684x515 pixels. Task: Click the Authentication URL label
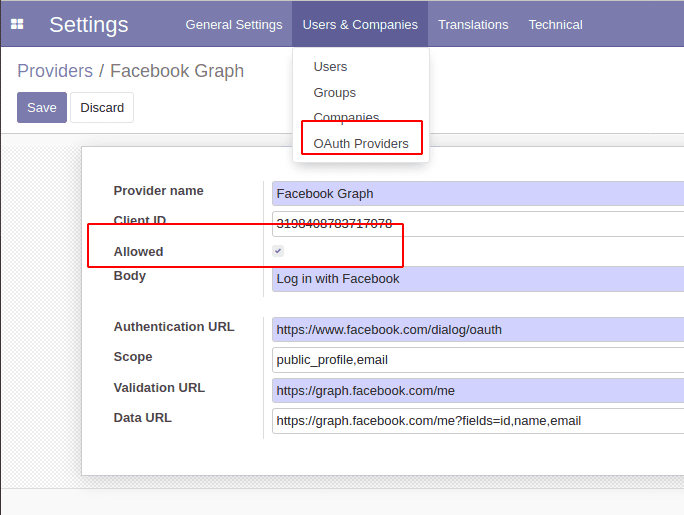(174, 327)
